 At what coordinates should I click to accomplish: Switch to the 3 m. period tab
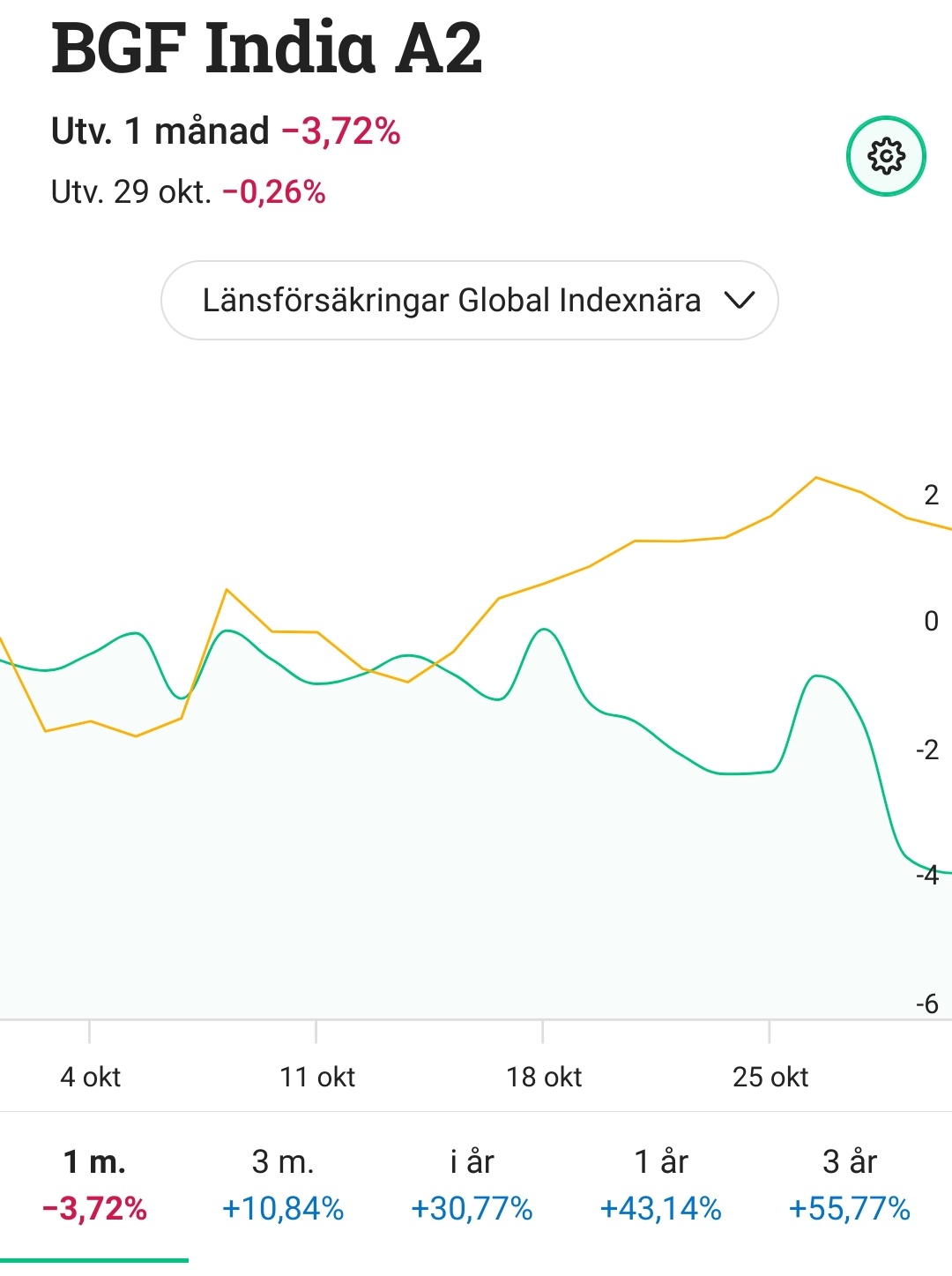(283, 1183)
